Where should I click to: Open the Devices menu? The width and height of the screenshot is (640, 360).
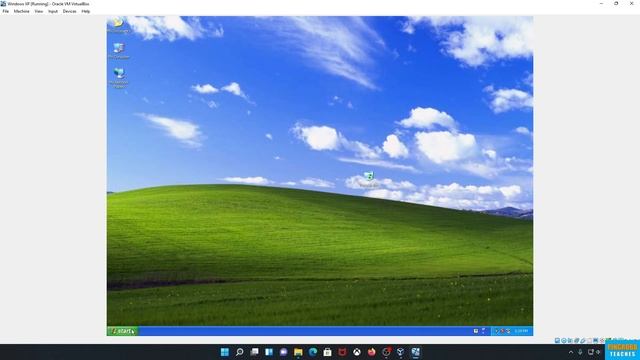[69, 11]
